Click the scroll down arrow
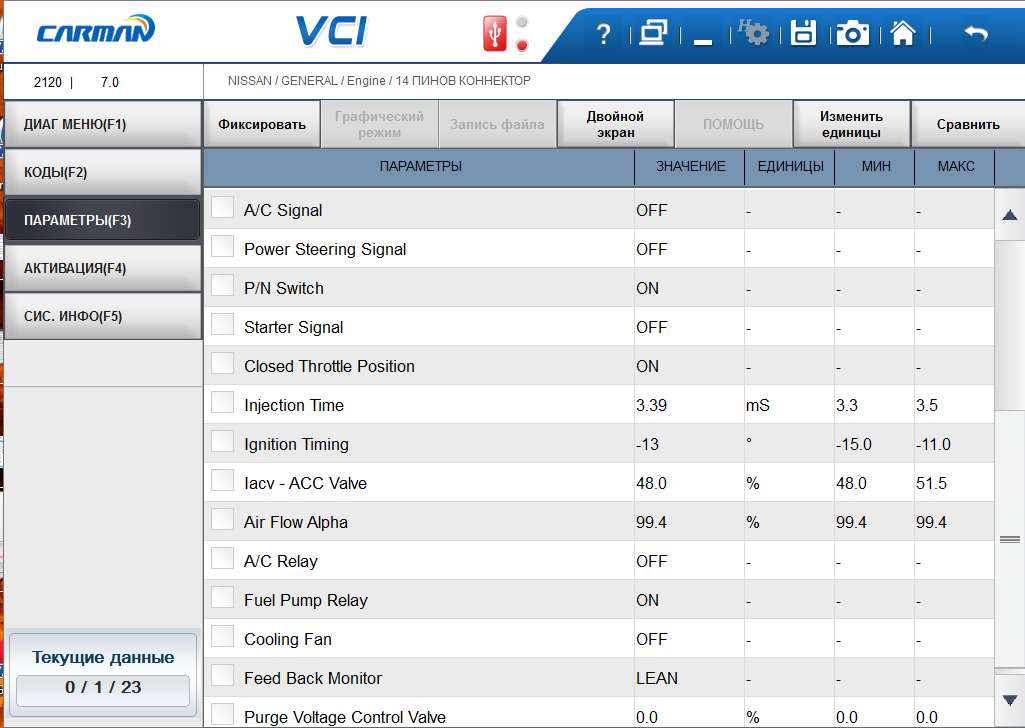Screen dimensions: 1025x728 coord(1009,700)
